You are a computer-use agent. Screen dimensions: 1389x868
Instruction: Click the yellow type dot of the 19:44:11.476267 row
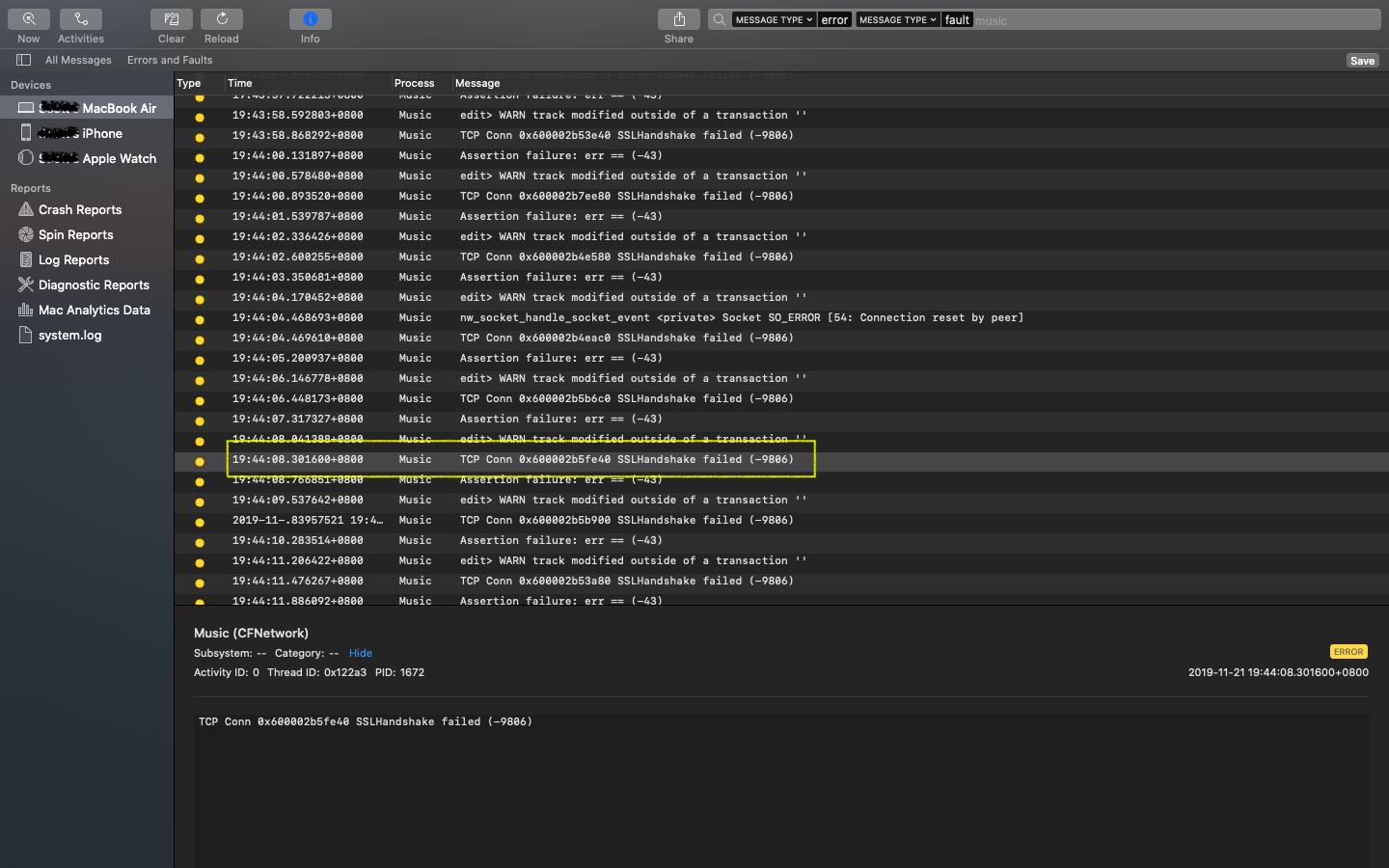(x=200, y=583)
